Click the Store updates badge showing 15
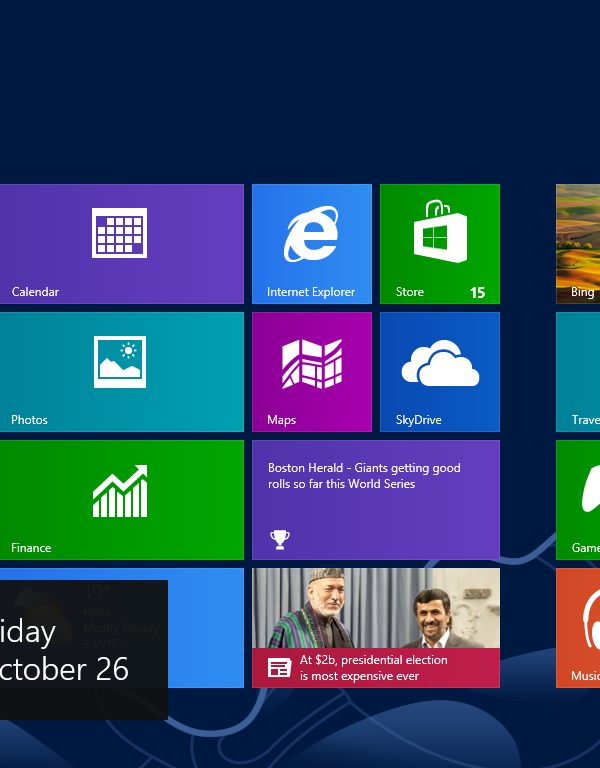The image size is (600, 768). (477, 293)
